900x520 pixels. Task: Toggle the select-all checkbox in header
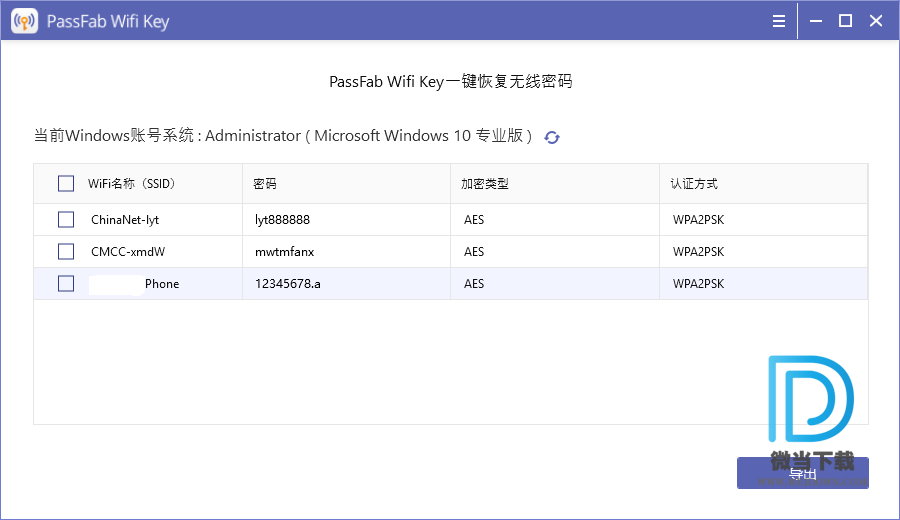(66, 184)
